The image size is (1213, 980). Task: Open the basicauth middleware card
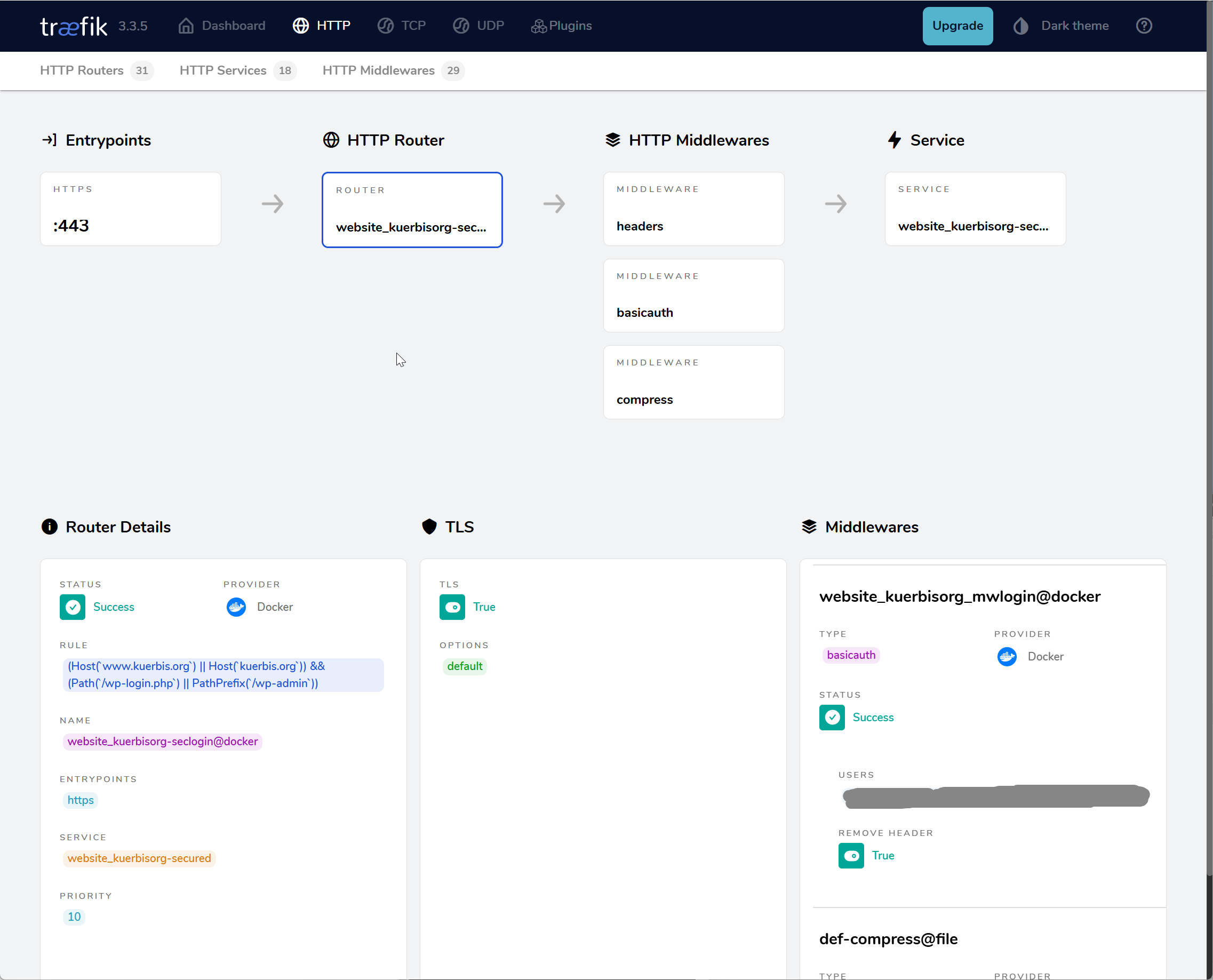(693, 296)
